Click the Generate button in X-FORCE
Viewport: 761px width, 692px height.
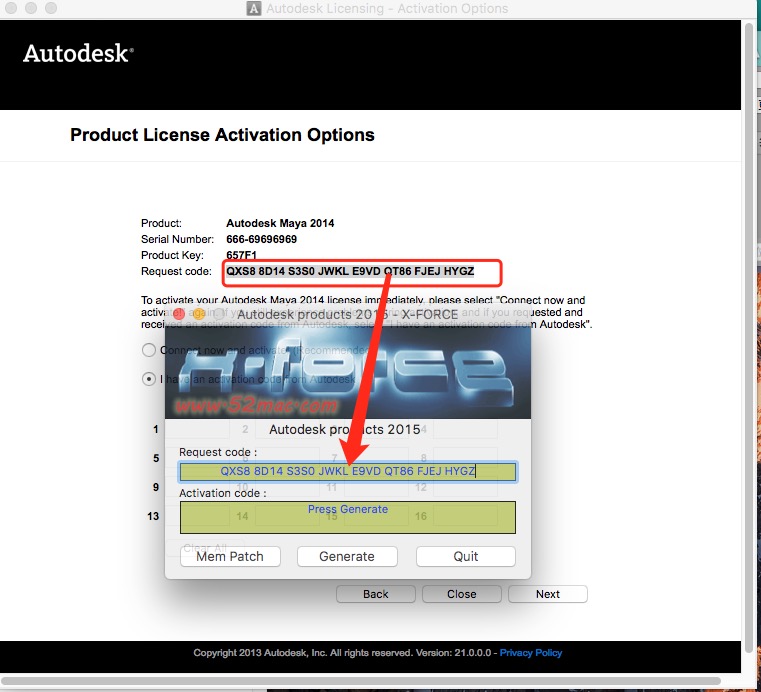(347, 556)
